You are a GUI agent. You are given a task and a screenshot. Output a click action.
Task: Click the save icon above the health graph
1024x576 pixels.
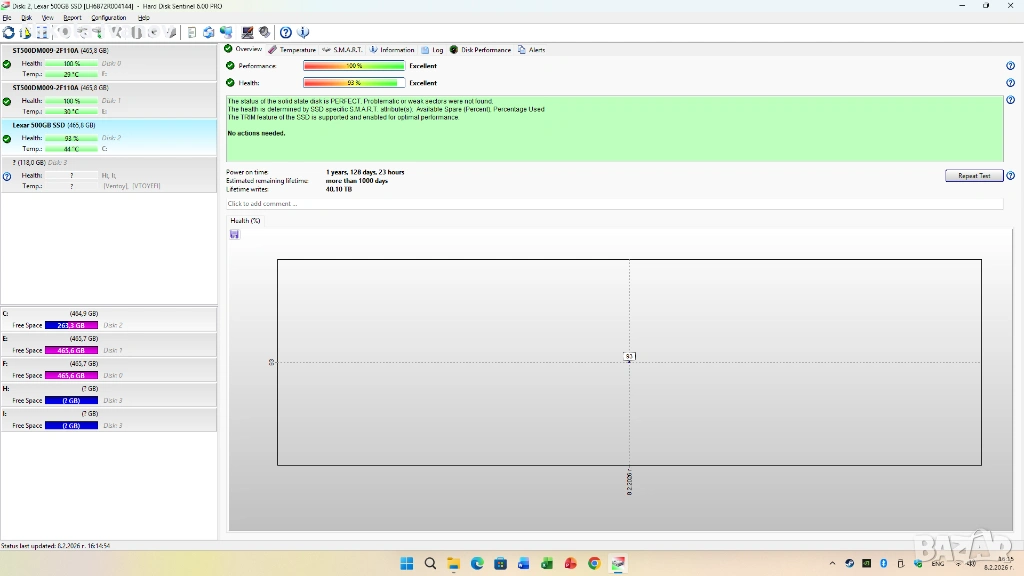[234, 234]
